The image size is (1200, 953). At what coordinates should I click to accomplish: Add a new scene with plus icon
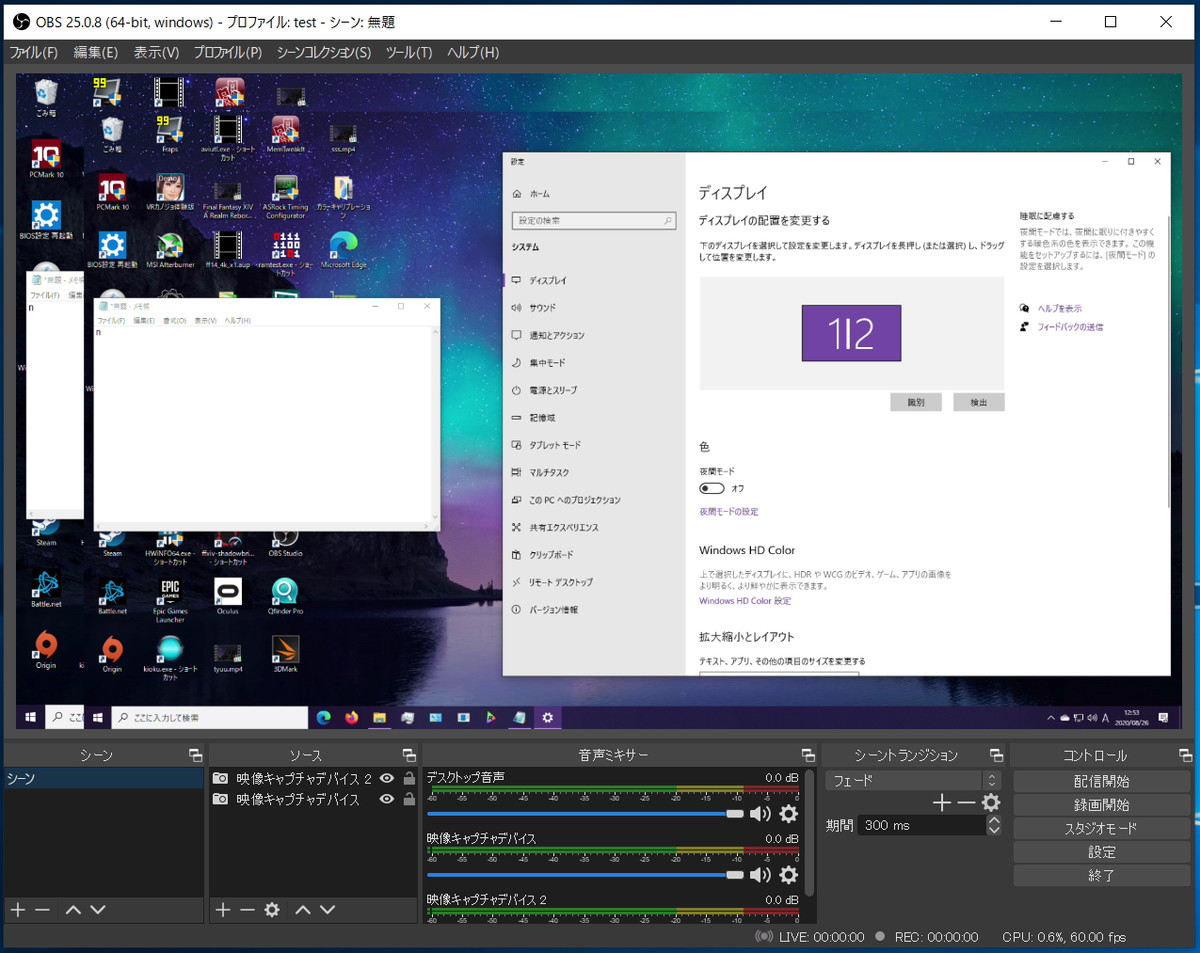[17, 909]
